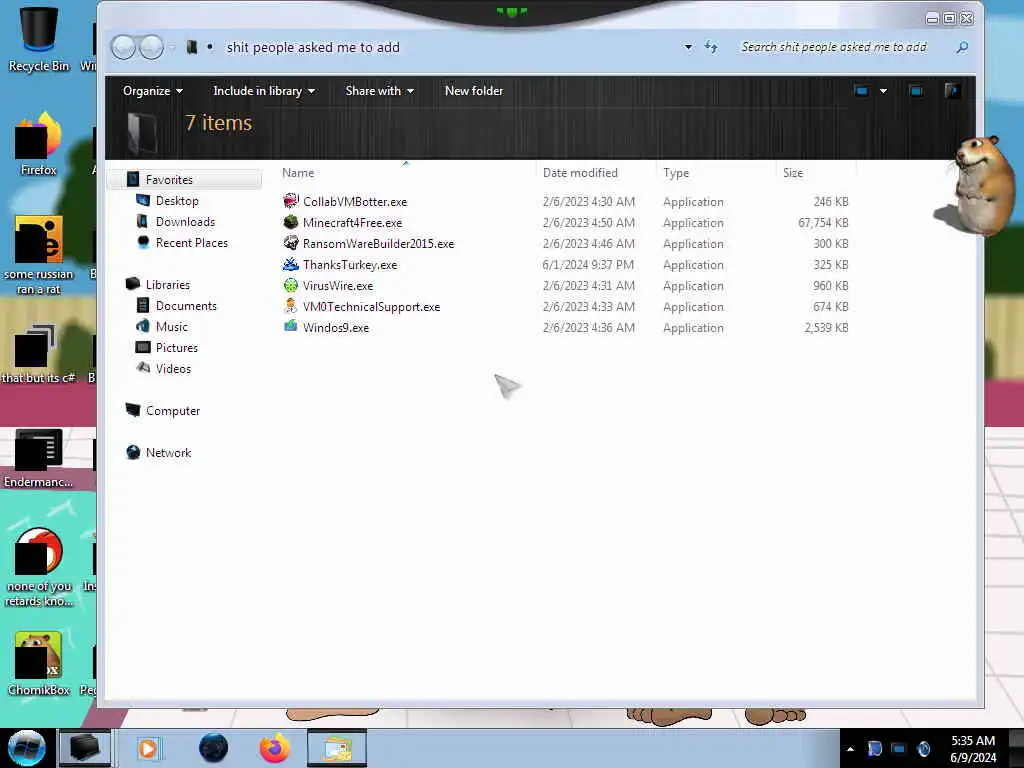The width and height of the screenshot is (1024, 768).
Task: Open the Share with menu
Action: coord(379,91)
